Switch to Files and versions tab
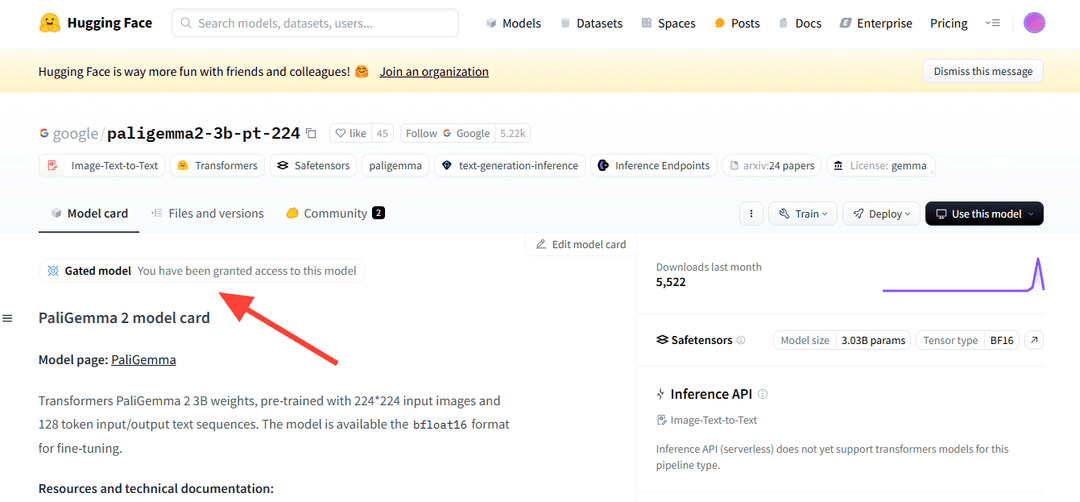Image resolution: width=1080 pixels, height=502 pixels. [207, 213]
